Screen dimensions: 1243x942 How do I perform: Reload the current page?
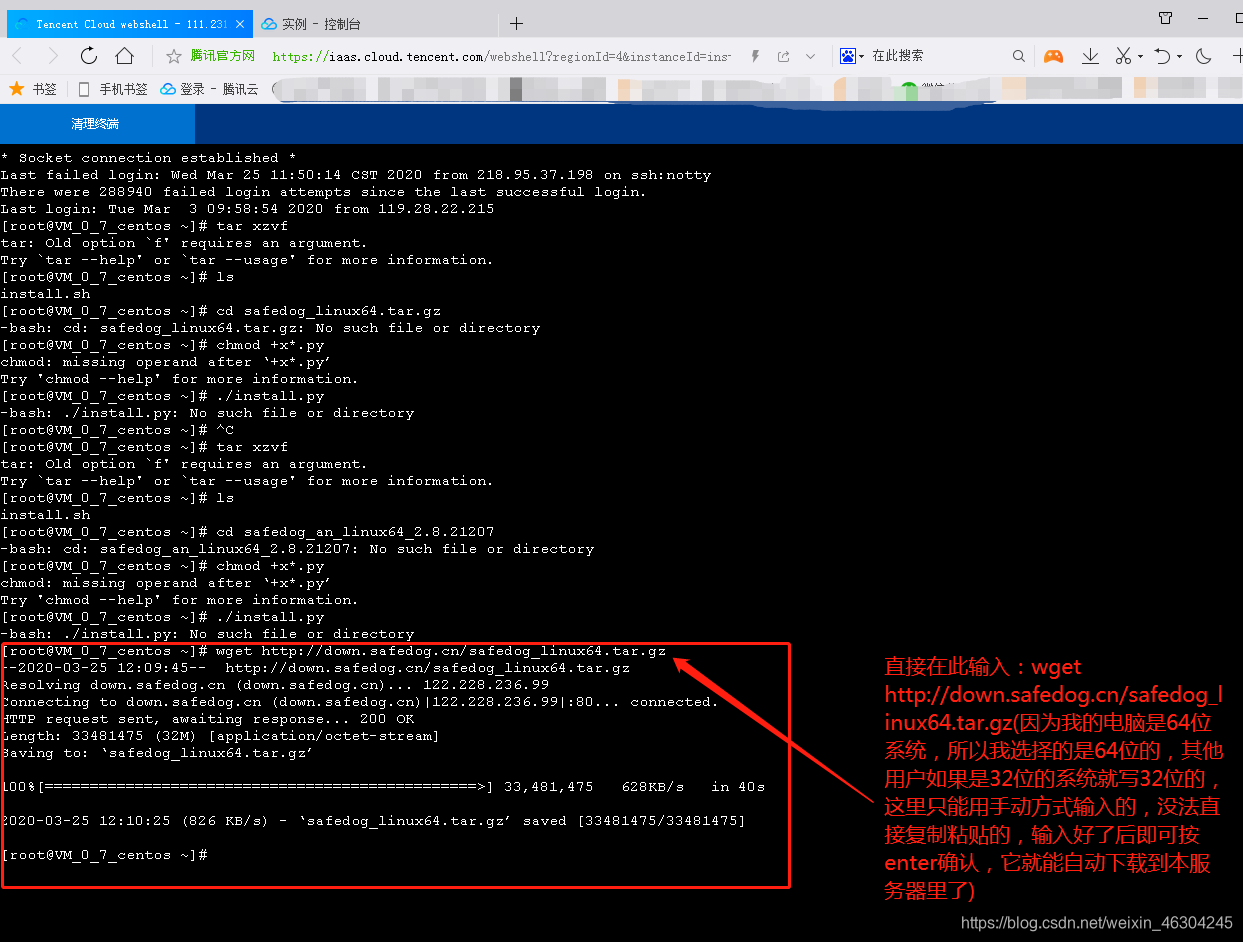(x=89, y=56)
